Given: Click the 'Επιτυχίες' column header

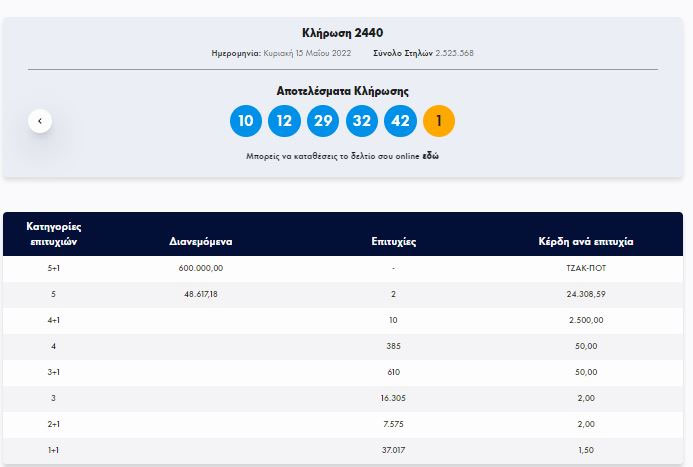Looking at the screenshot, I should 394,241.
